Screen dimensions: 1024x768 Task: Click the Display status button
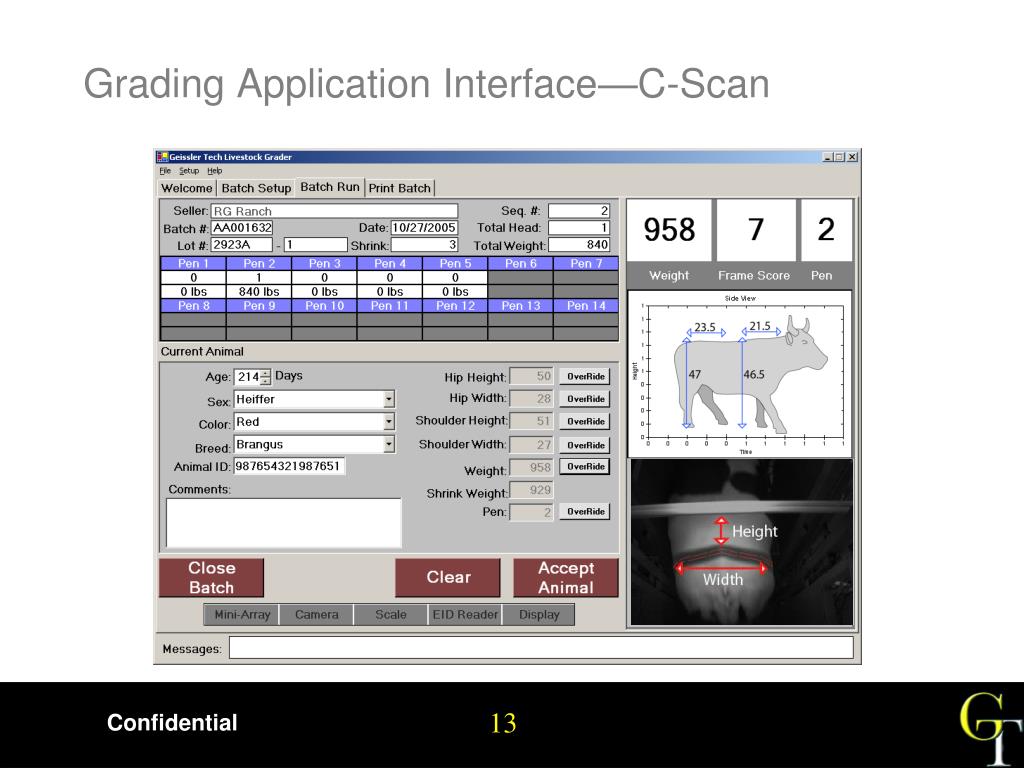point(539,615)
